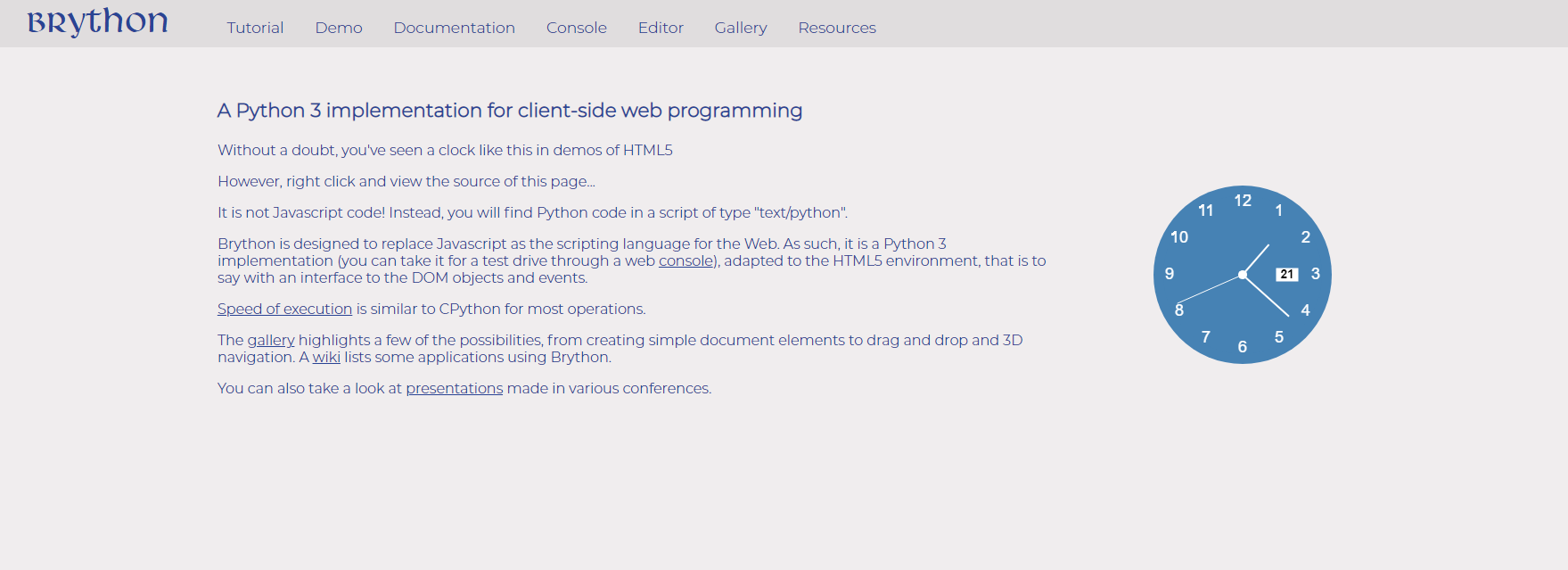
Task: Open the Console page from navbar
Action: (x=576, y=28)
